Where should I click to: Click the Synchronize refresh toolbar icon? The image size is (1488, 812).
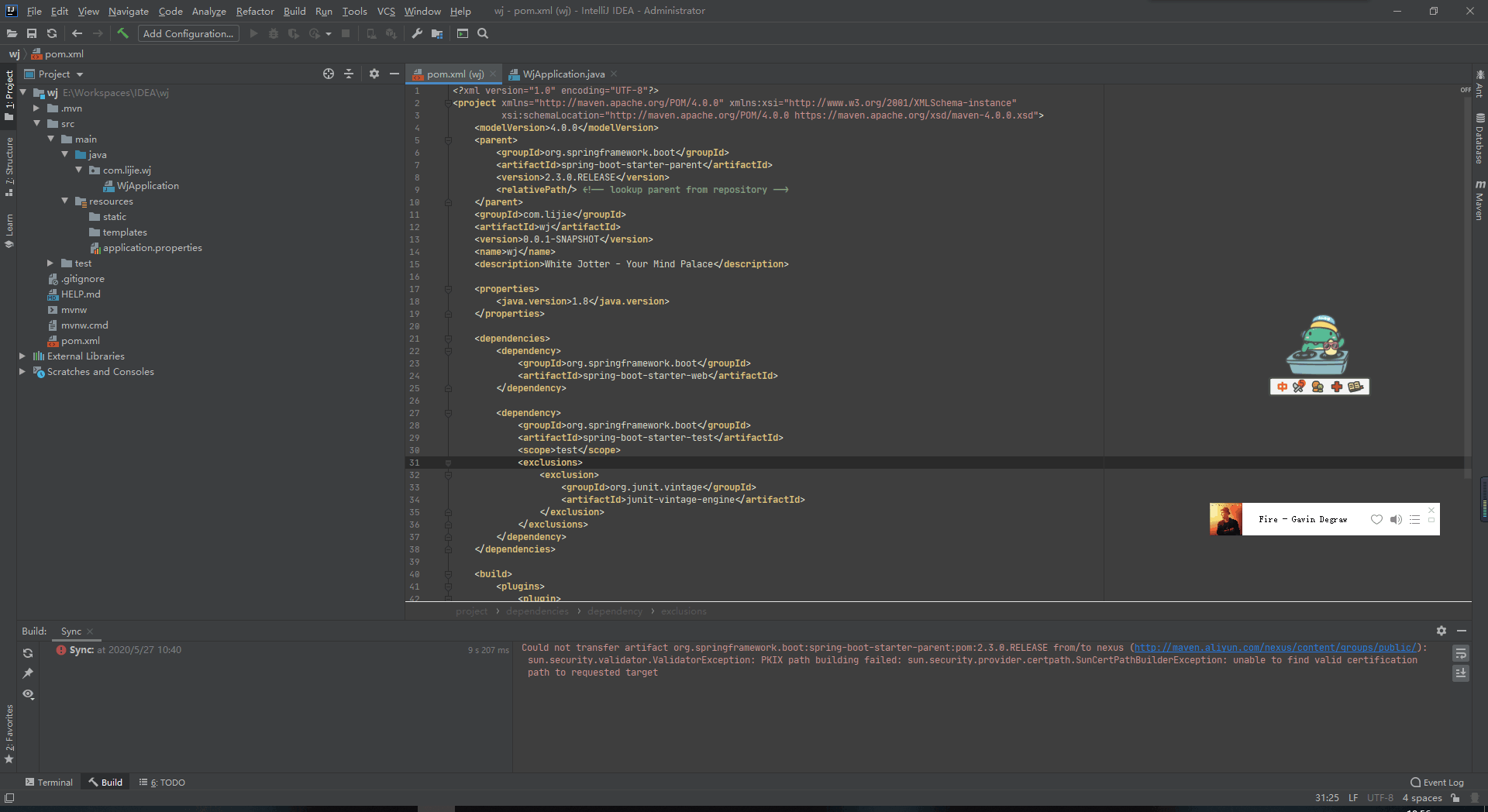click(52, 33)
